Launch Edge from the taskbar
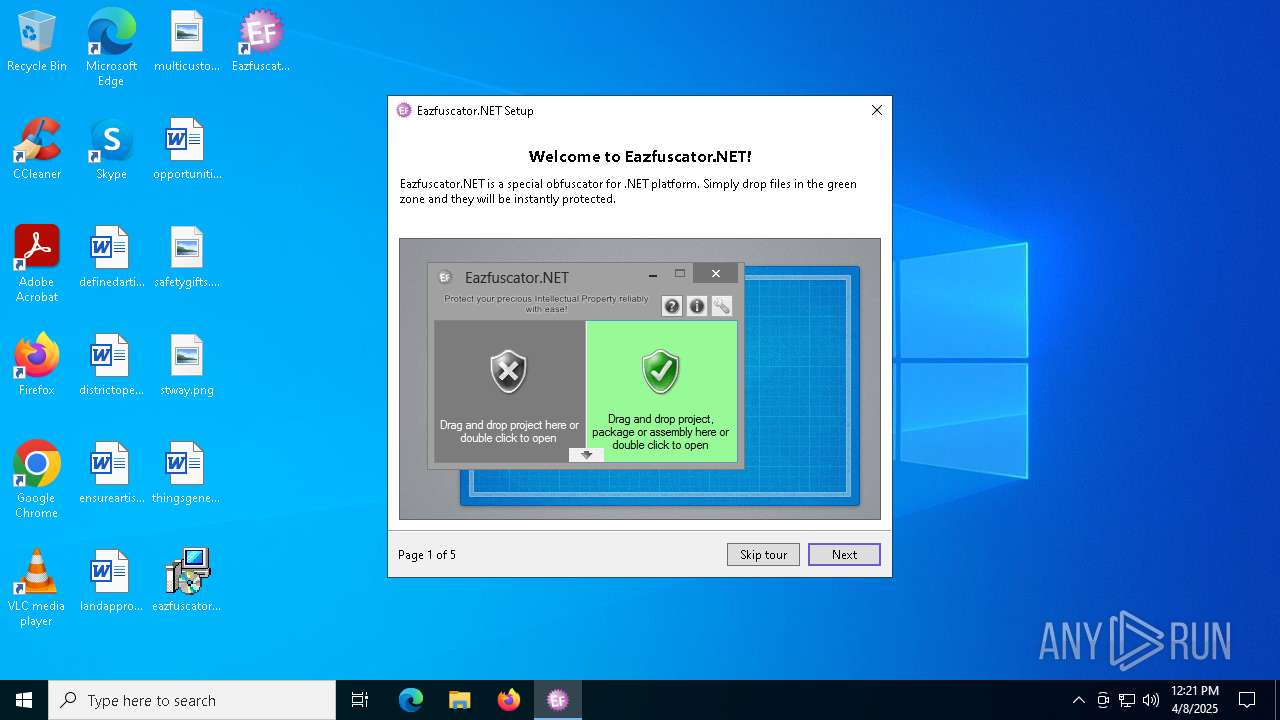The image size is (1280, 720). click(411, 700)
